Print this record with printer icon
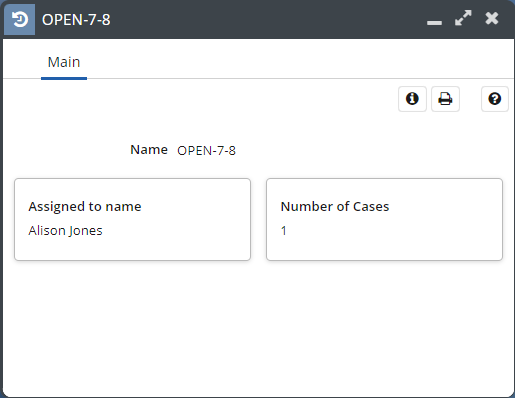515x398 pixels. pos(445,99)
